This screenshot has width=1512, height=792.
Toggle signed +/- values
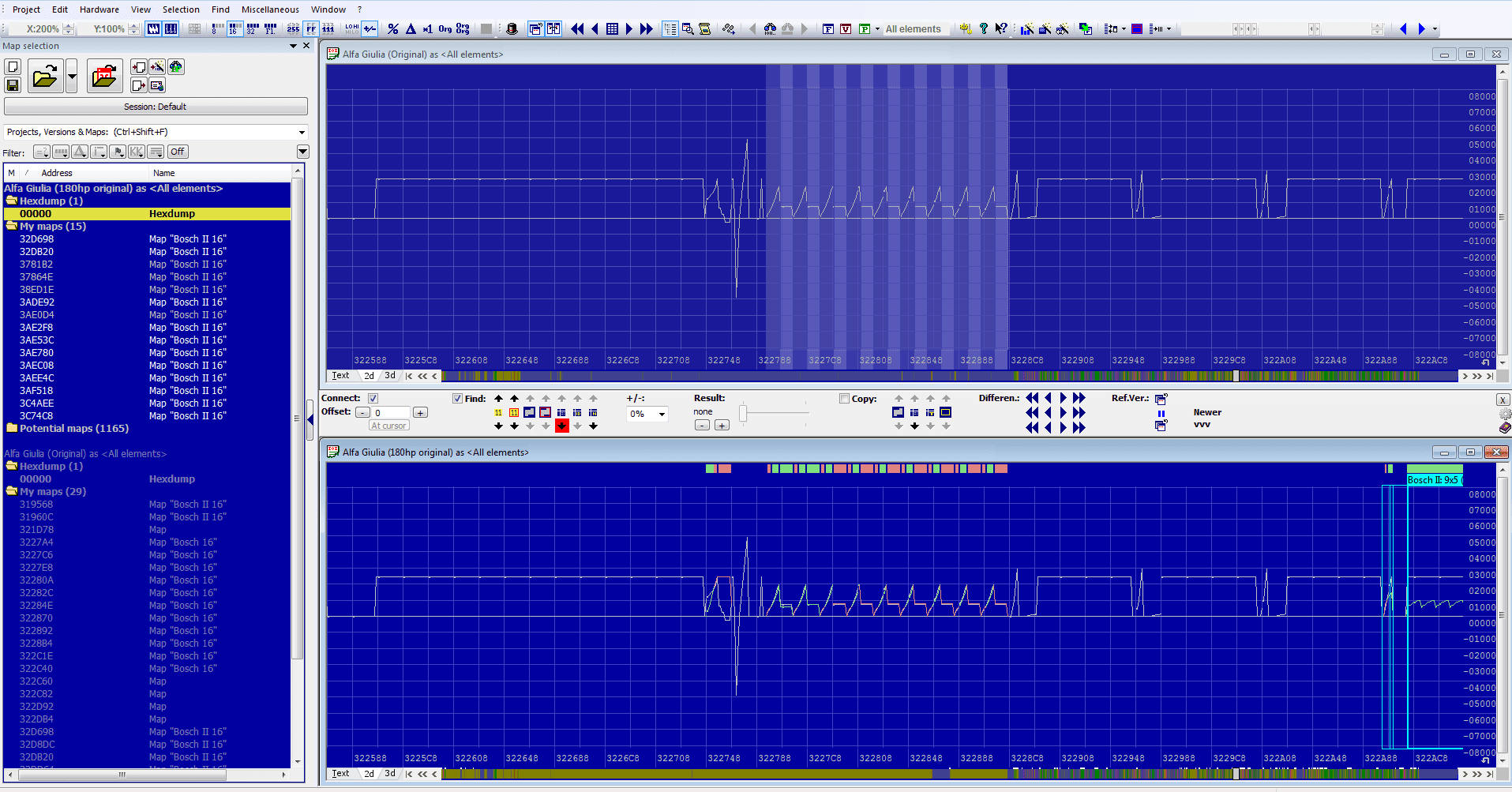370,29
